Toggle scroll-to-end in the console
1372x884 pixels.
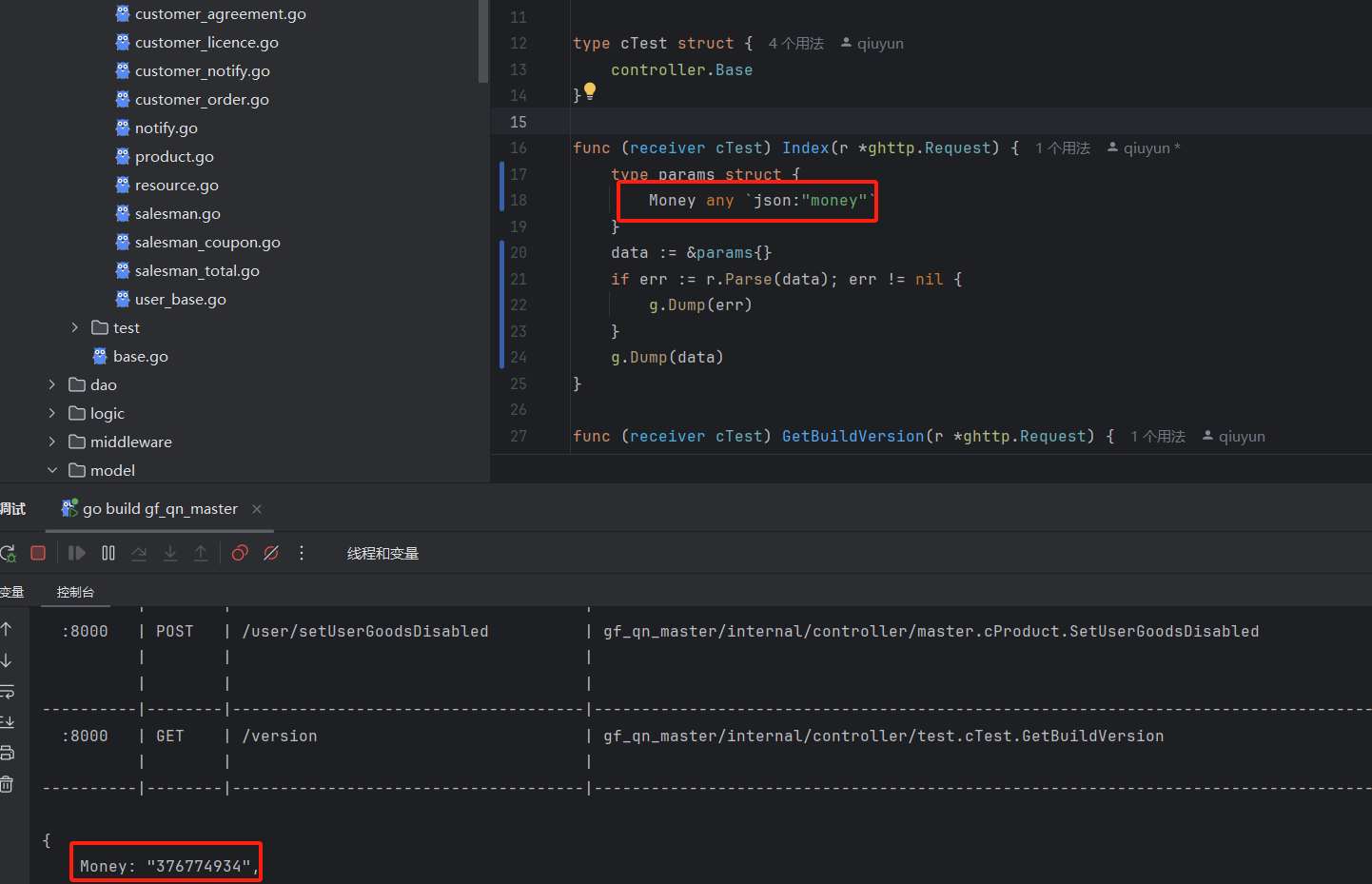[7, 722]
